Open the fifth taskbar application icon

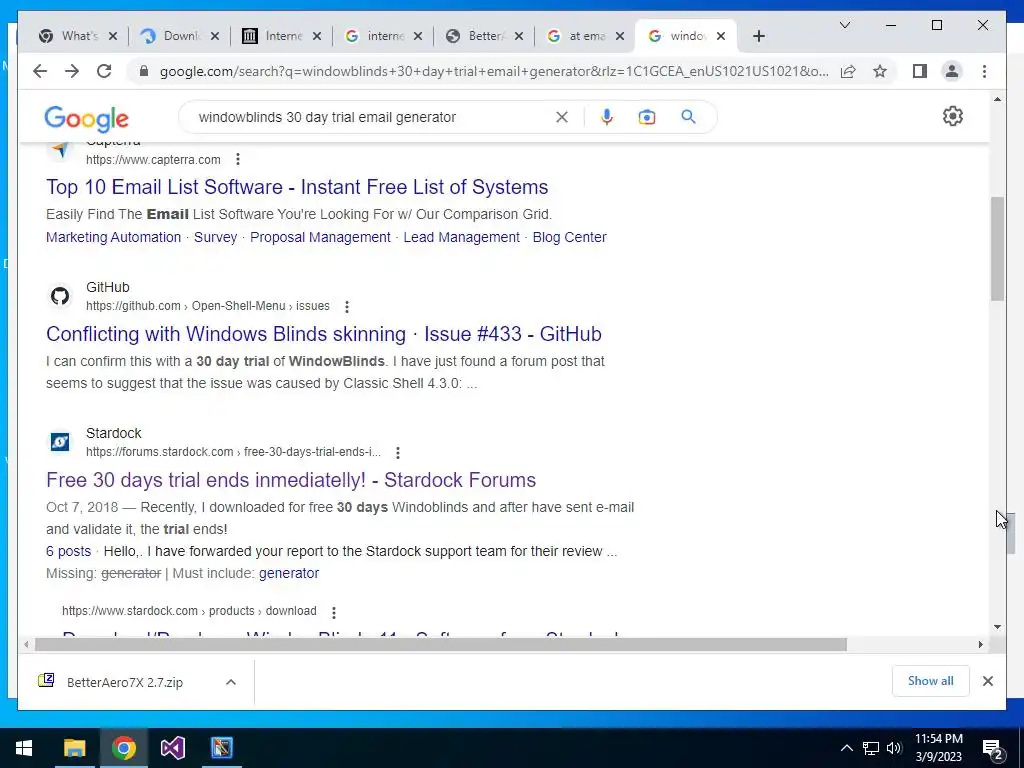click(x=221, y=748)
